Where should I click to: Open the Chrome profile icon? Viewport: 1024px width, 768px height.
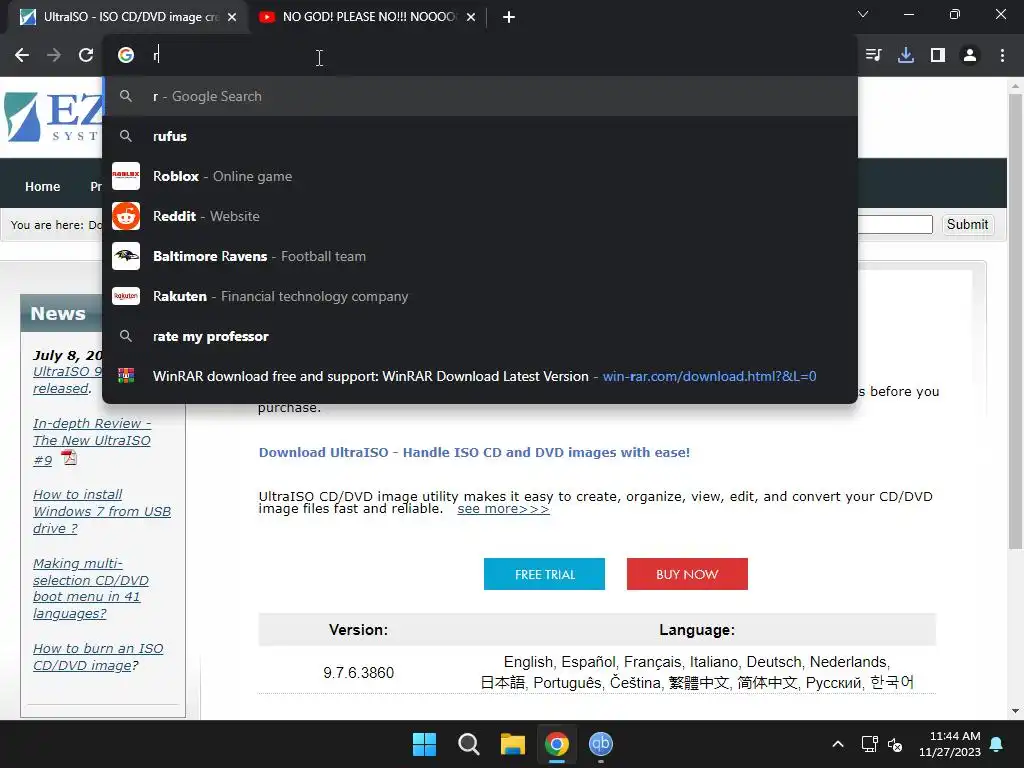tap(970, 55)
